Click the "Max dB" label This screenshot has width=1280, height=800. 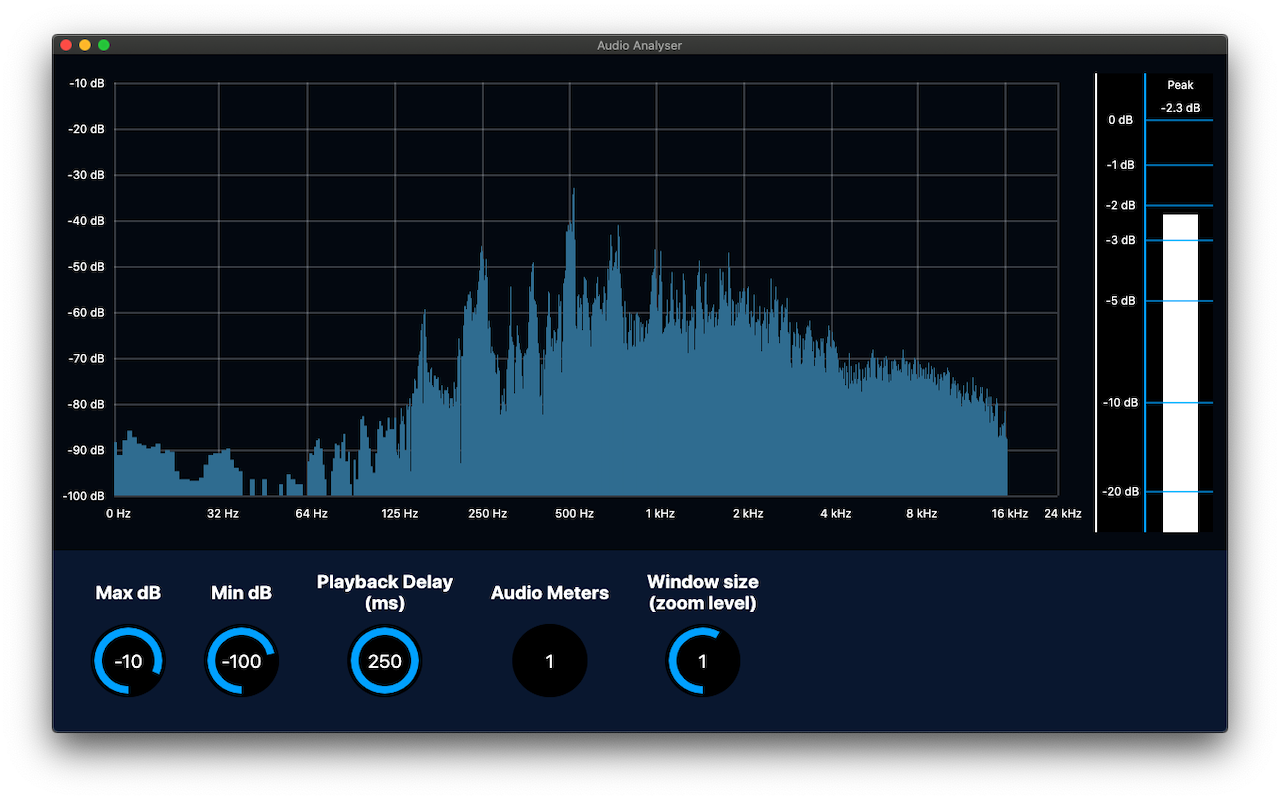point(128,593)
